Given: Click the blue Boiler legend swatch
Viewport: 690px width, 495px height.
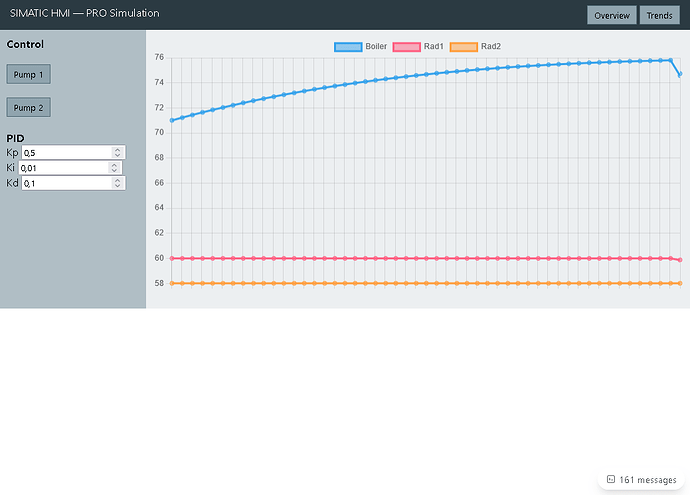Looking at the screenshot, I should pyautogui.click(x=347, y=47).
